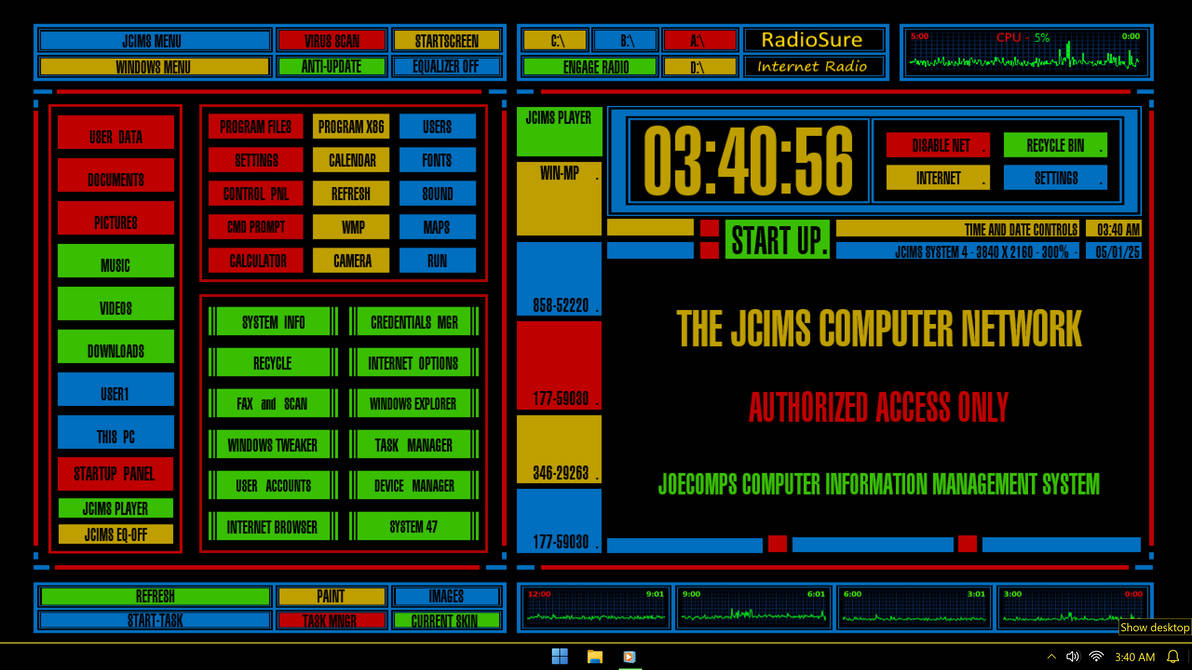
Task: Open SYSTEM INFO
Action: click(x=273, y=322)
